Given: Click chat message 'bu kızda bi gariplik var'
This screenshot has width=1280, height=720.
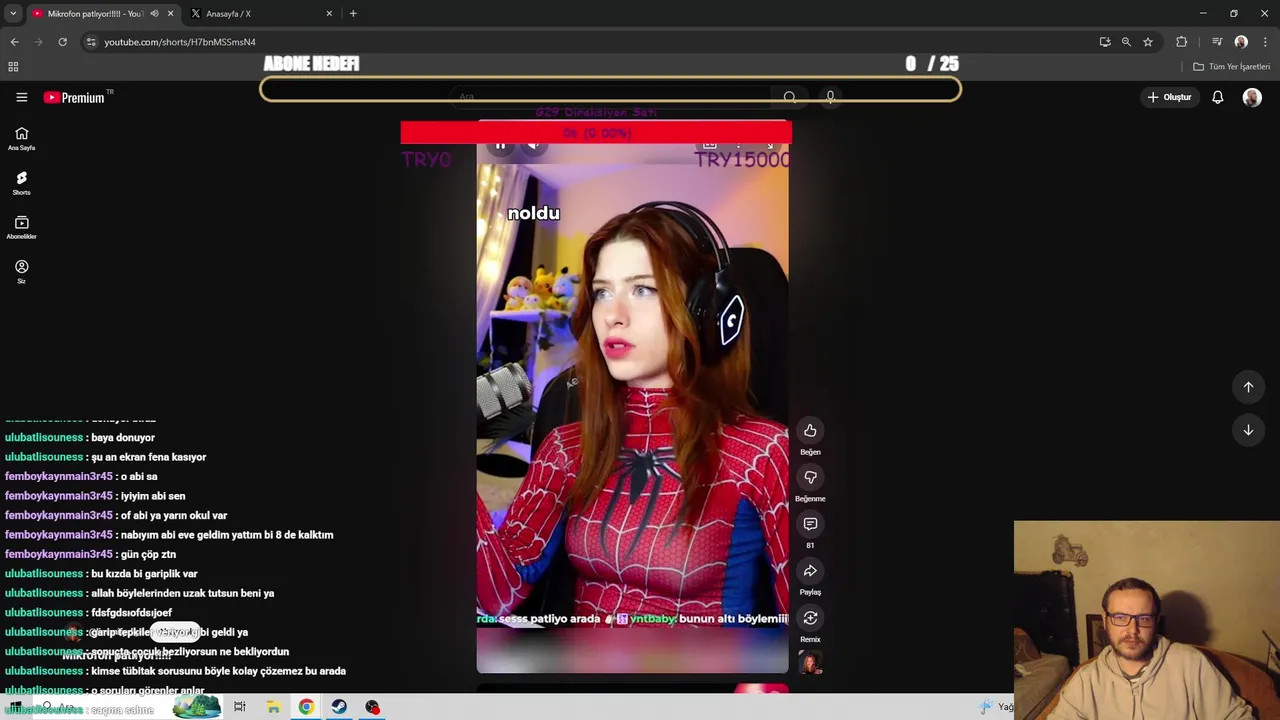Looking at the screenshot, I should point(144,574).
